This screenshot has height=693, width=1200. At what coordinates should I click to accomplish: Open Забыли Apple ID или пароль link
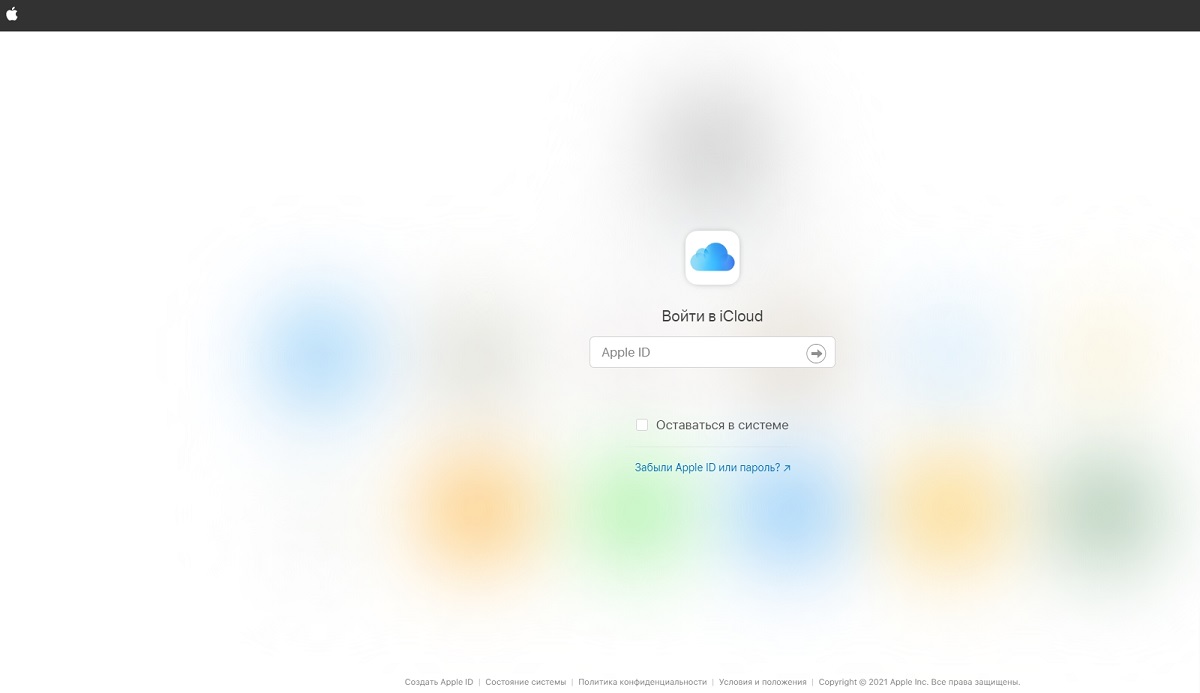(x=712, y=467)
